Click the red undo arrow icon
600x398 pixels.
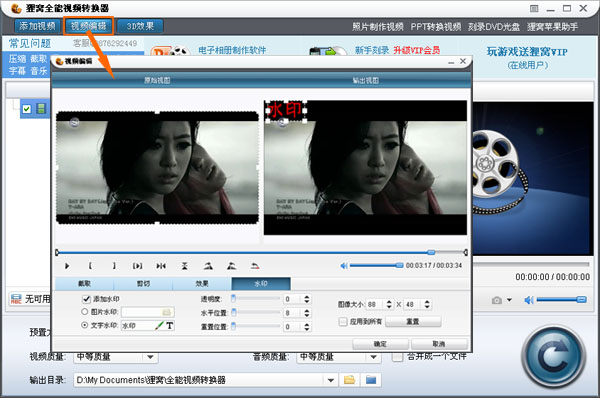255,266
